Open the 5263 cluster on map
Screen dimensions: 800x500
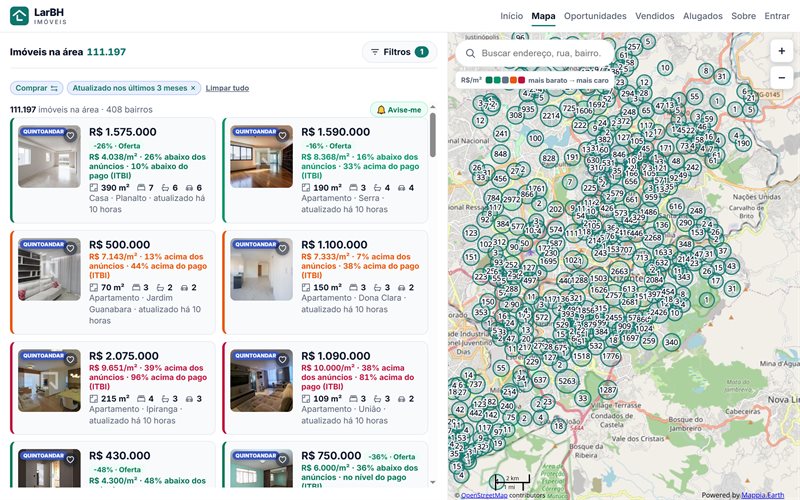pyautogui.click(x=567, y=381)
